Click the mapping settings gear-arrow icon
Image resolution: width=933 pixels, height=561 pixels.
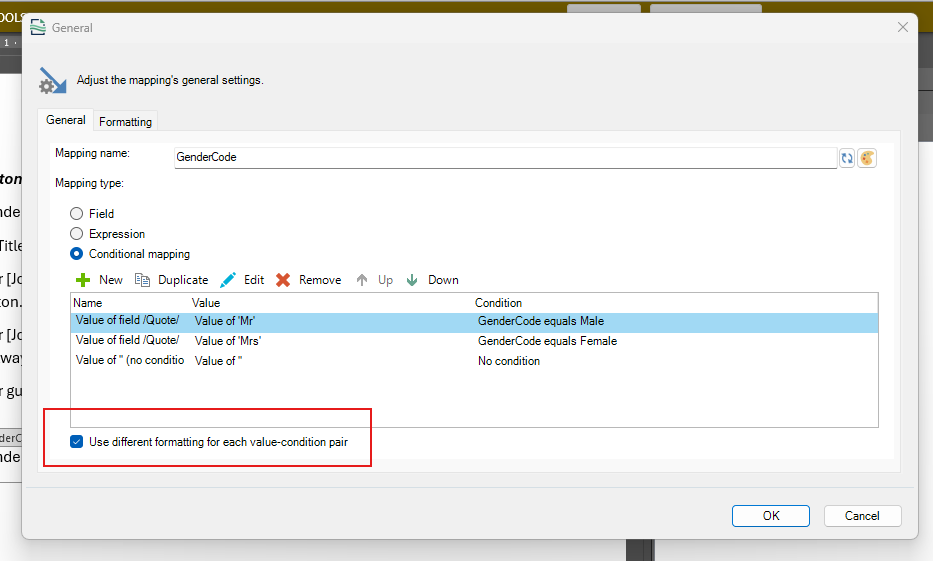tap(52, 81)
